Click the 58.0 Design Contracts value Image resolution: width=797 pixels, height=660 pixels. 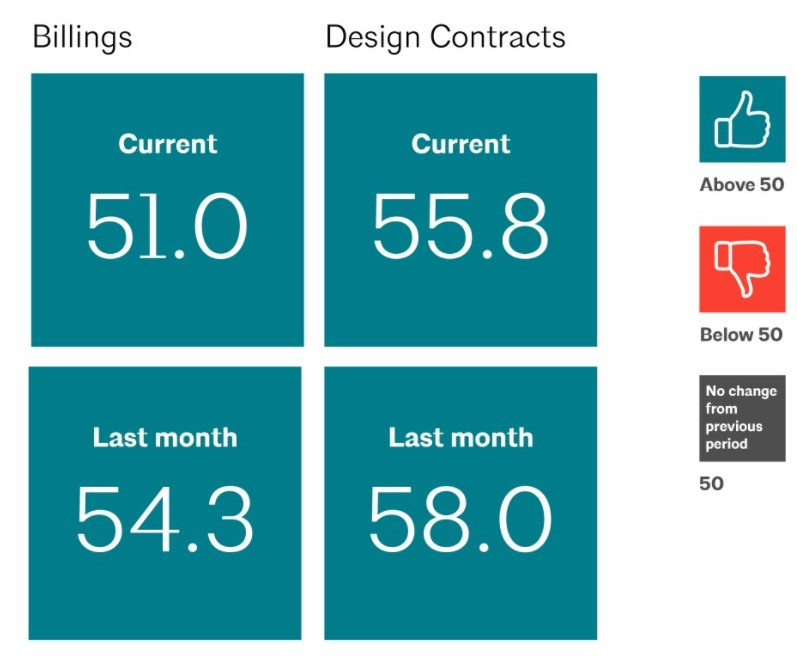pos(460,520)
